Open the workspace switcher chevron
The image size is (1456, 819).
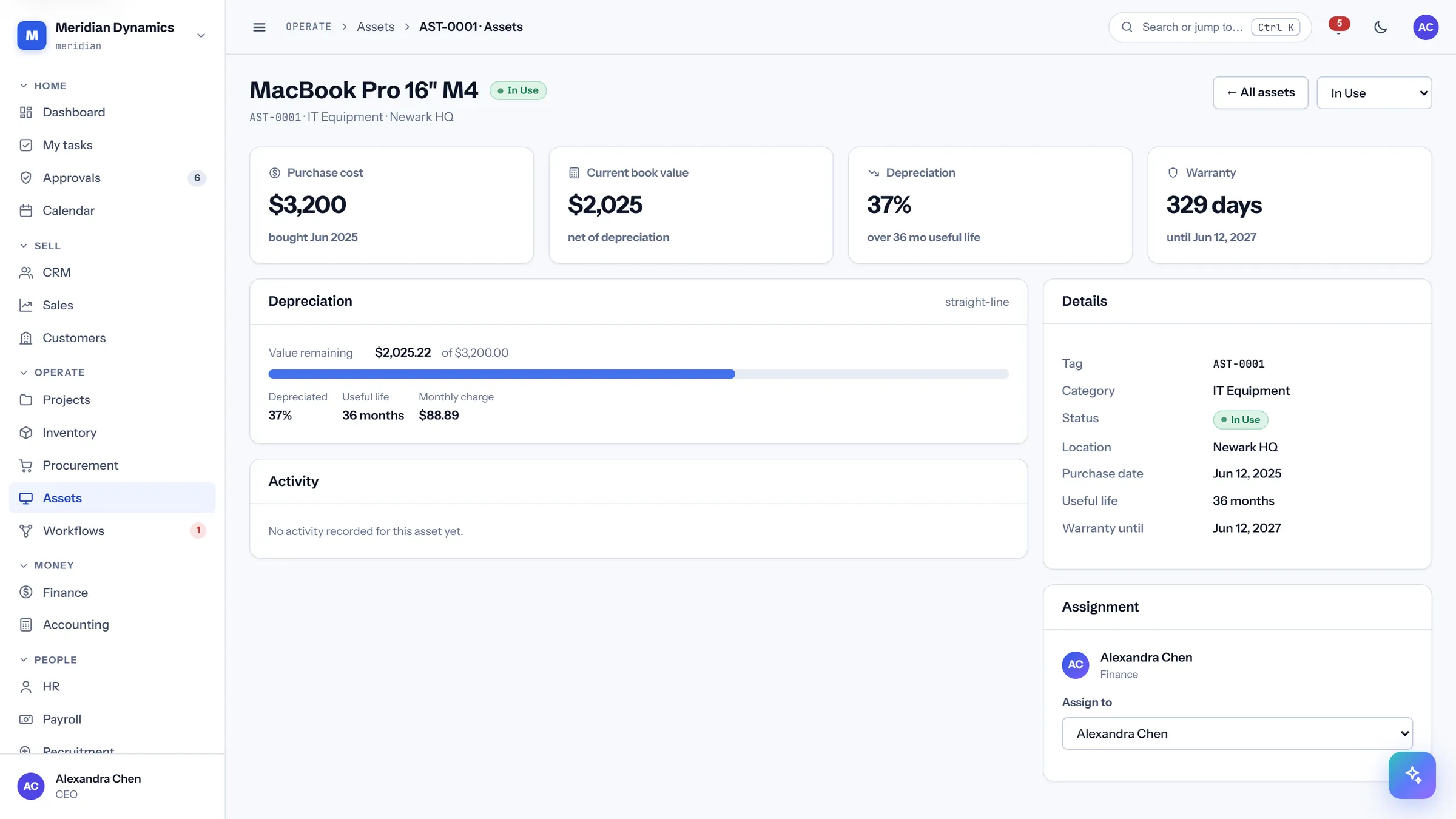coord(201,35)
